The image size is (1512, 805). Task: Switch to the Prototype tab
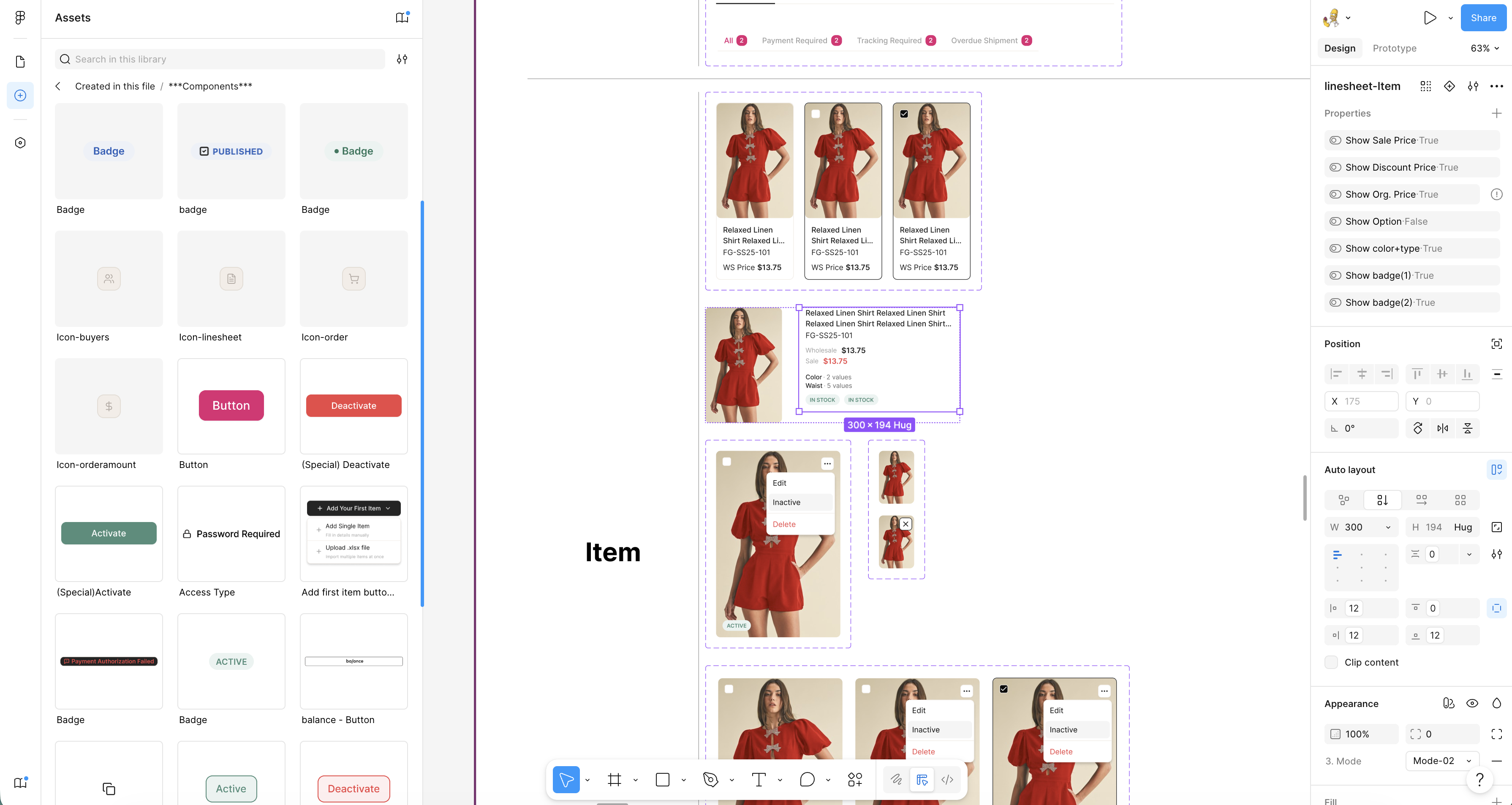pos(1395,48)
